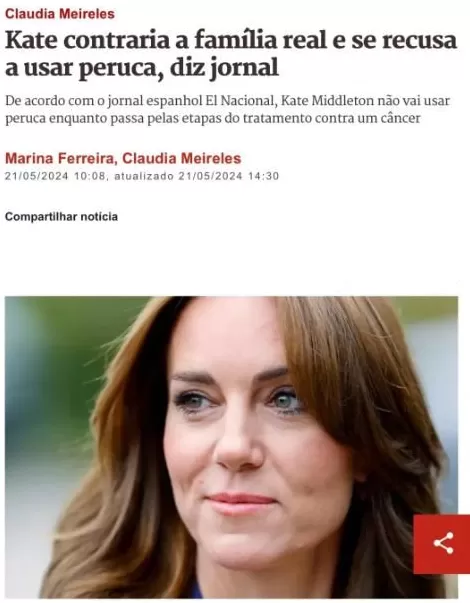Click the Compartilhar notícia label

61,217
